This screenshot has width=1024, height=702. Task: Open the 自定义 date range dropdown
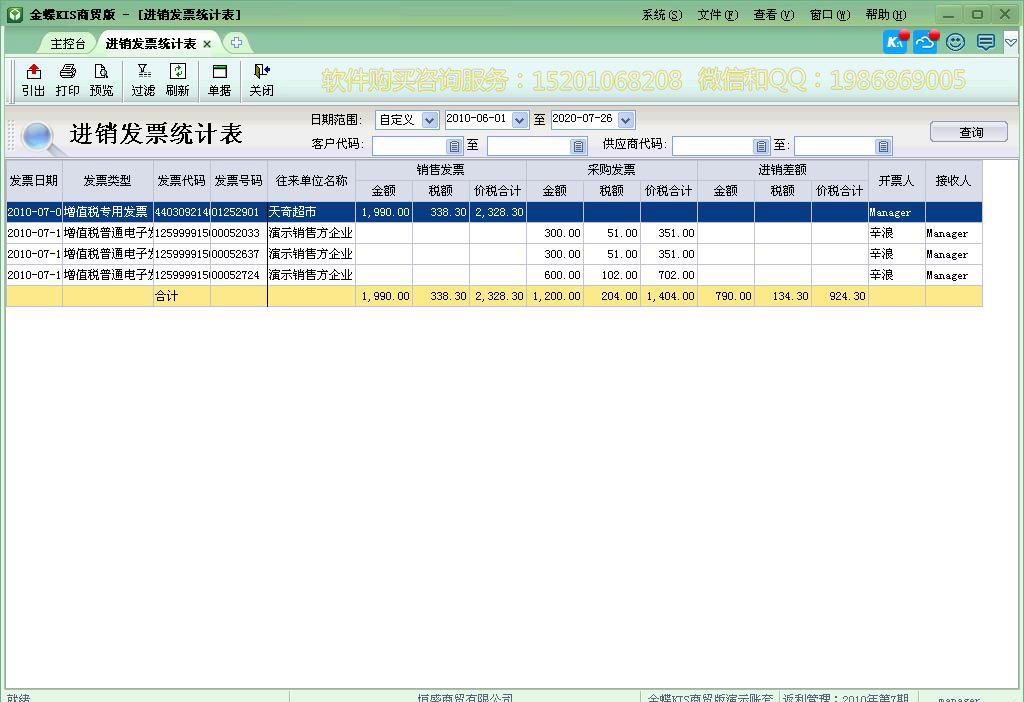click(432, 119)
